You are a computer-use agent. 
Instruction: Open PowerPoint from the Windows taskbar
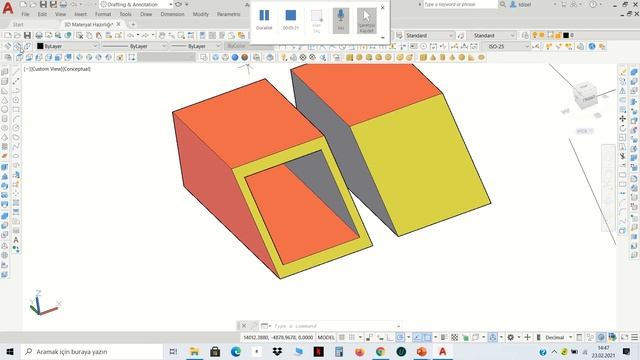422,351
